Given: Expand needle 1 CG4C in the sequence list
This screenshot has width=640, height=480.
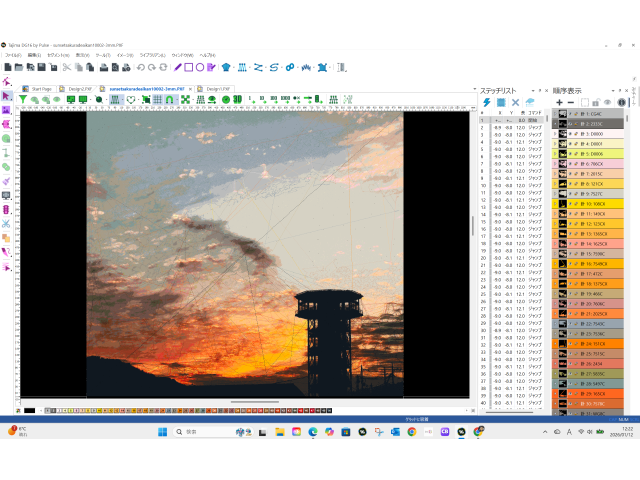Looking at the screenshot, I should pos(556,114).
